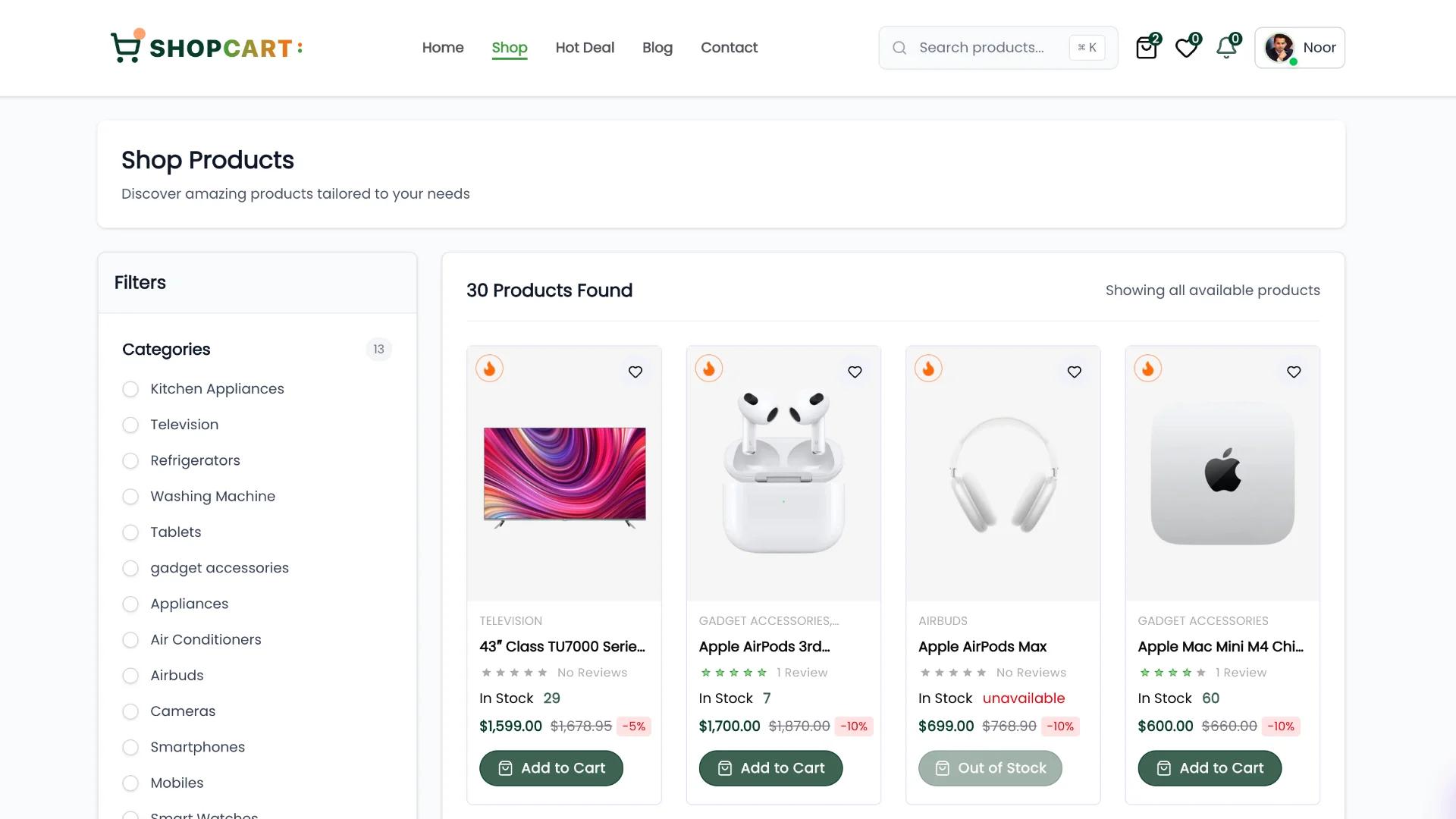Viewport: 1456px width, 819px height.
Task: Click the ShopCart logo cart icon
Action: tap(127, 47)
